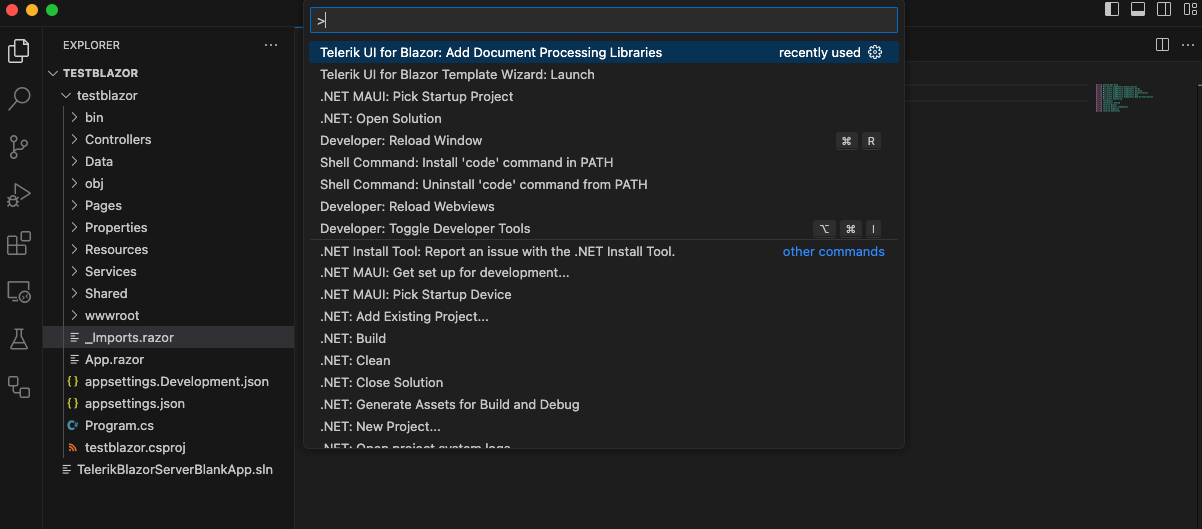
Task: Toggle the bottom panel layout
Action: click(x=1138, y=9)
